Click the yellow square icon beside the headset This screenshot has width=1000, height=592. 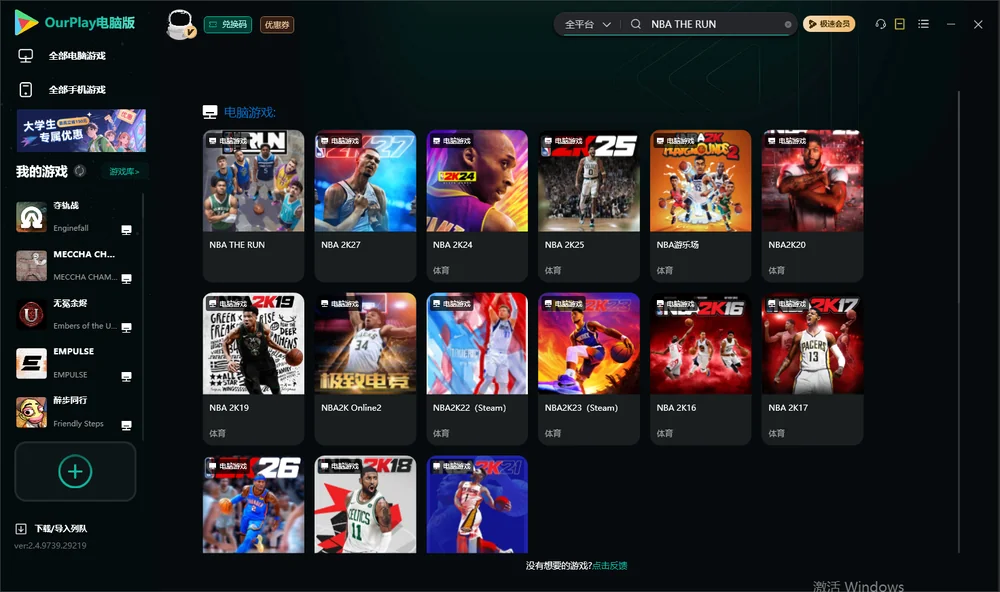point(900,24)
